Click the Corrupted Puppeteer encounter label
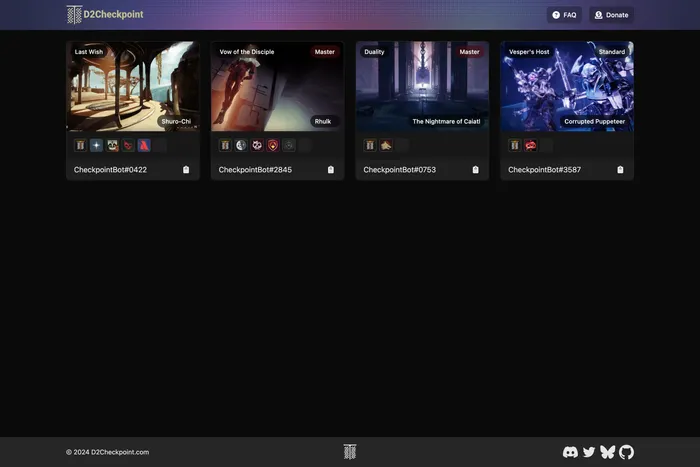 click(594, 121)
